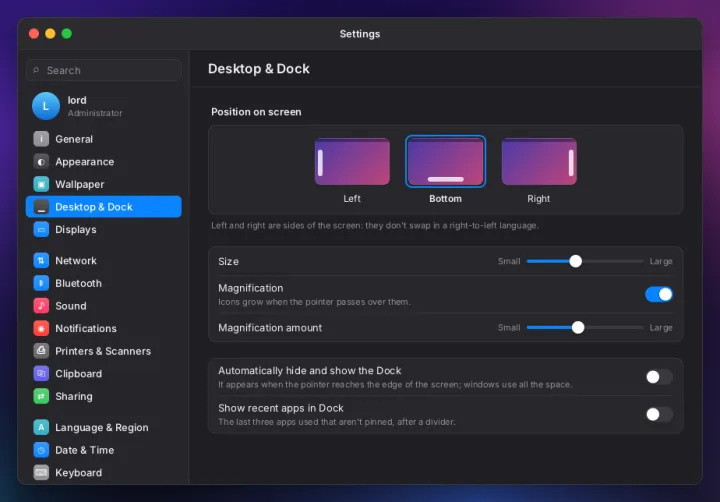
Task: Select the Bottom dock position thumbnail
Action: [445, 161]
